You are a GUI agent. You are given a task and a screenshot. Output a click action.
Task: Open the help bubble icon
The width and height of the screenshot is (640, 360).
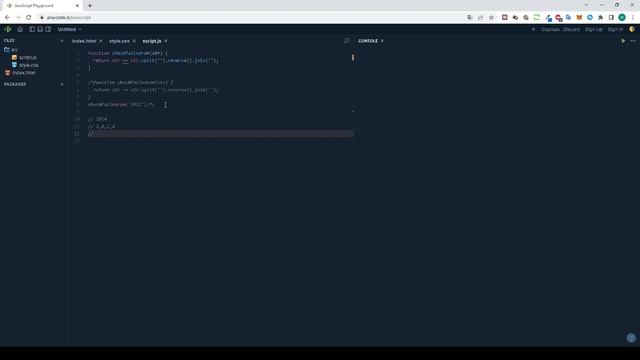(631, 338)
